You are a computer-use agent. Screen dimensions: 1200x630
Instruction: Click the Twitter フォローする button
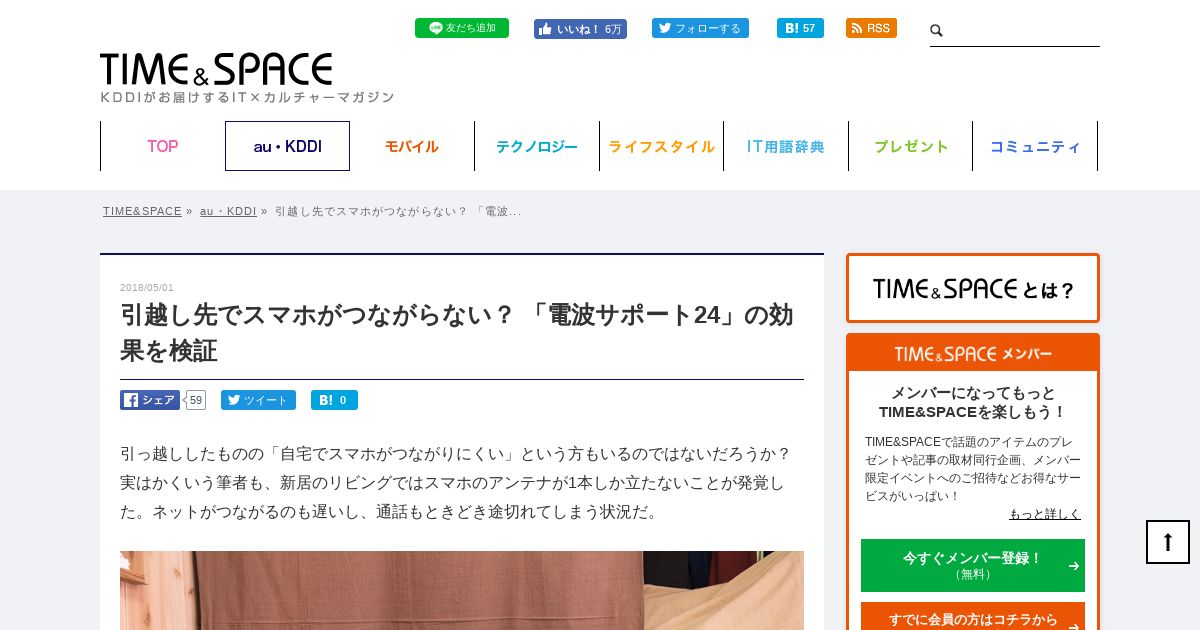pos(700,28)
